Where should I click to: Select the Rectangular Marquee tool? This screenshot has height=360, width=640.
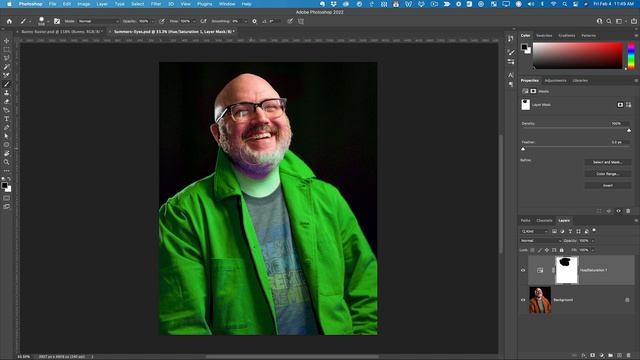coord(7,49)
